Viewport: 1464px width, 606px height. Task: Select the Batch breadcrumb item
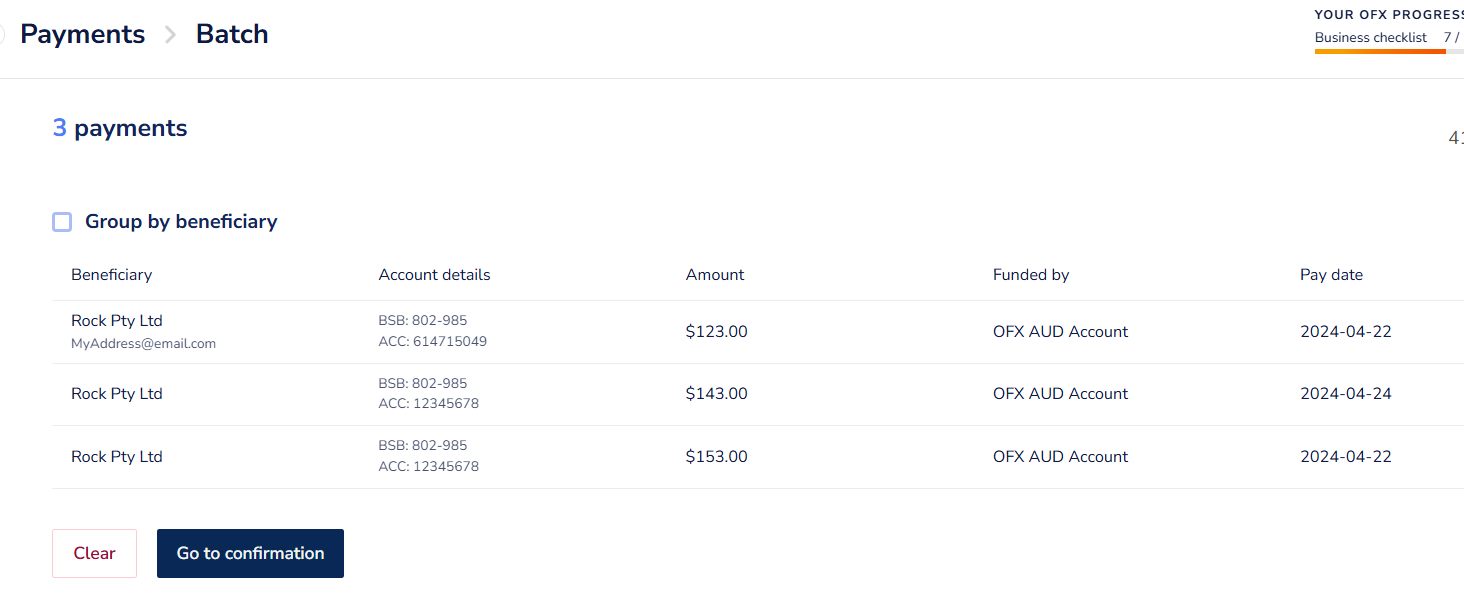coord(231,33)
